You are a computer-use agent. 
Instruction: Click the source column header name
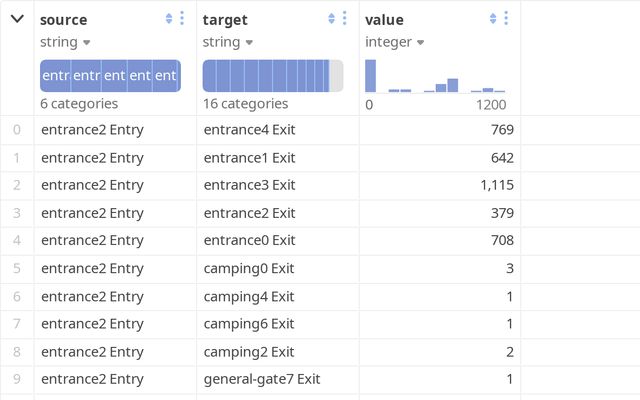63,20
